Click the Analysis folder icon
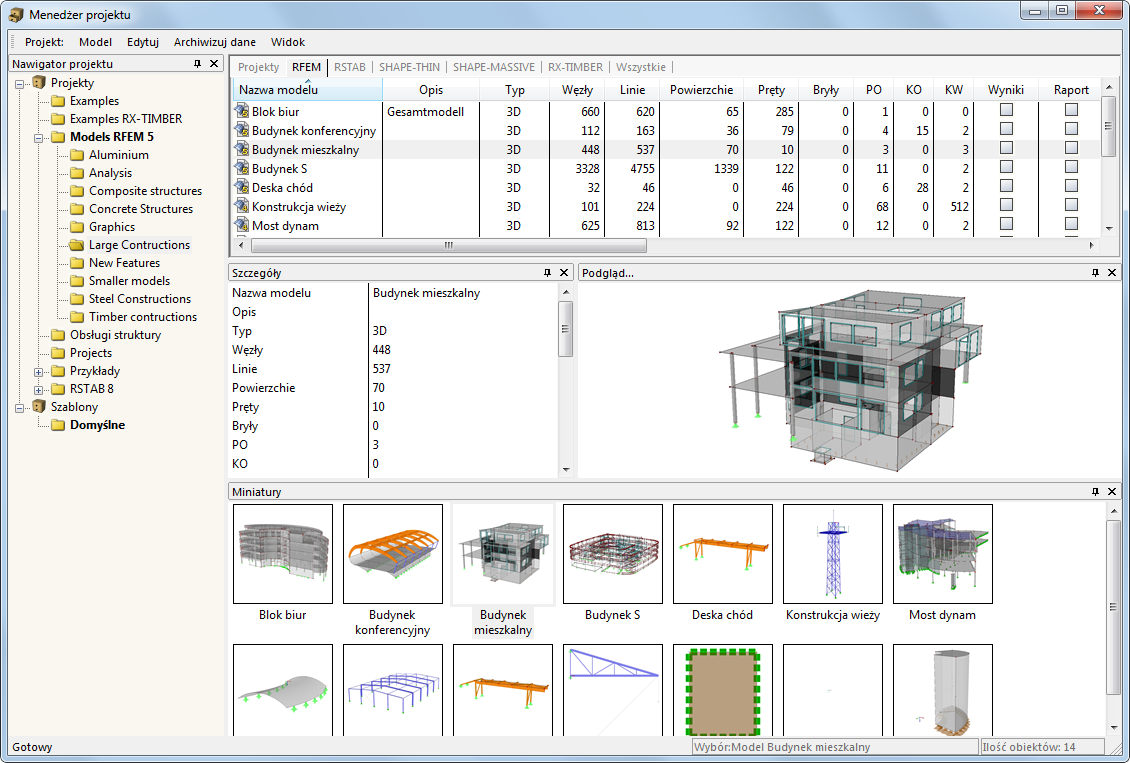 coord(77,173)
